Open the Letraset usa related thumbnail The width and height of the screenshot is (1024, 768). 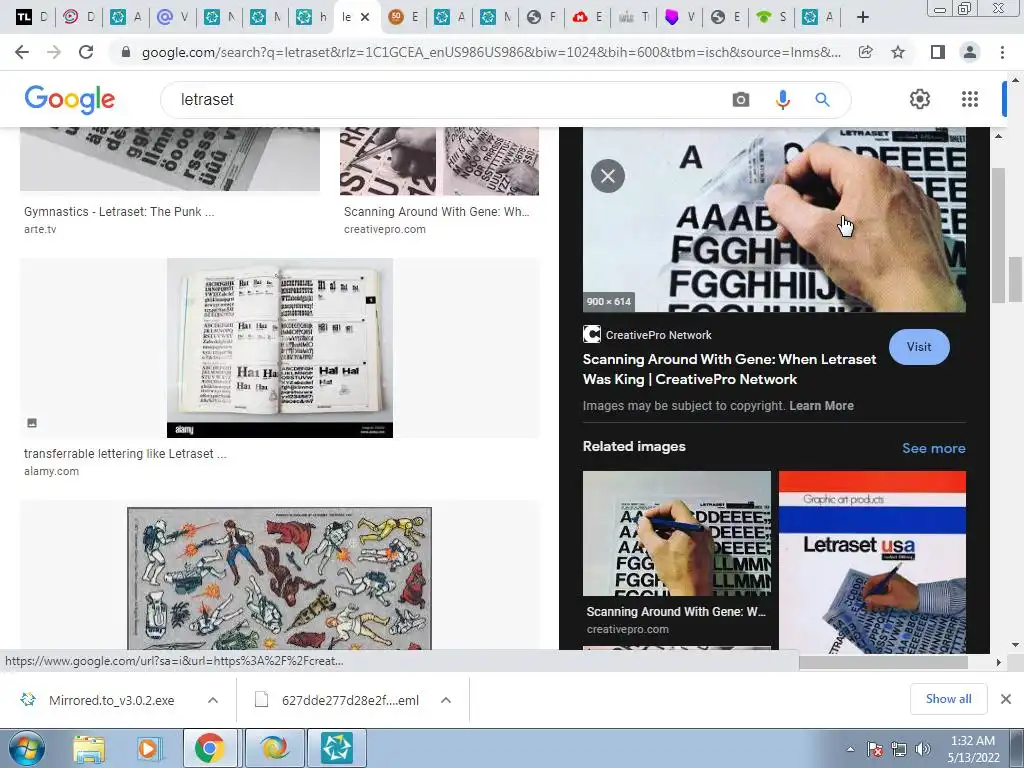coord(872,562)
